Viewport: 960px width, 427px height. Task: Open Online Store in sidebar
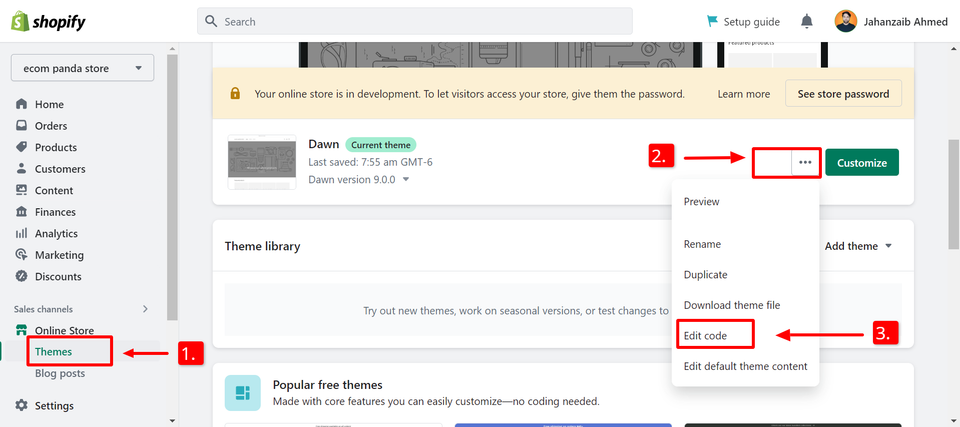[64, 330]
